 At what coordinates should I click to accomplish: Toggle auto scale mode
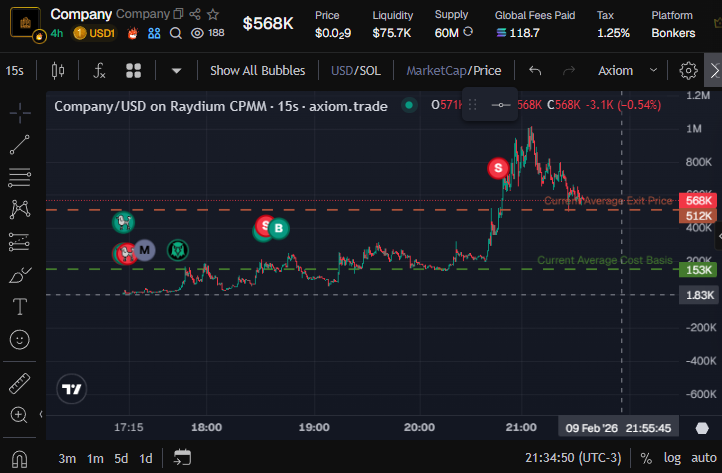704,458
